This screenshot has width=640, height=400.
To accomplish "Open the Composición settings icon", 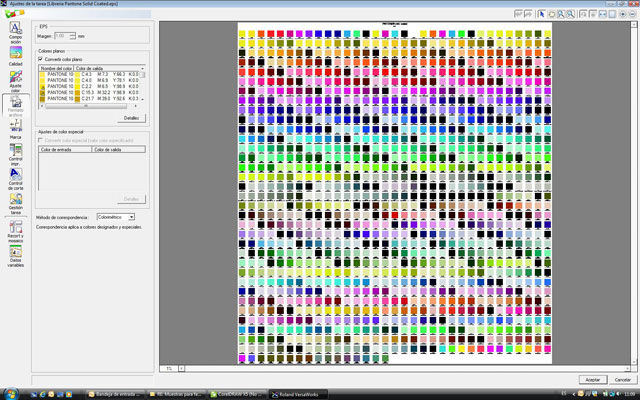I will 15,32.
